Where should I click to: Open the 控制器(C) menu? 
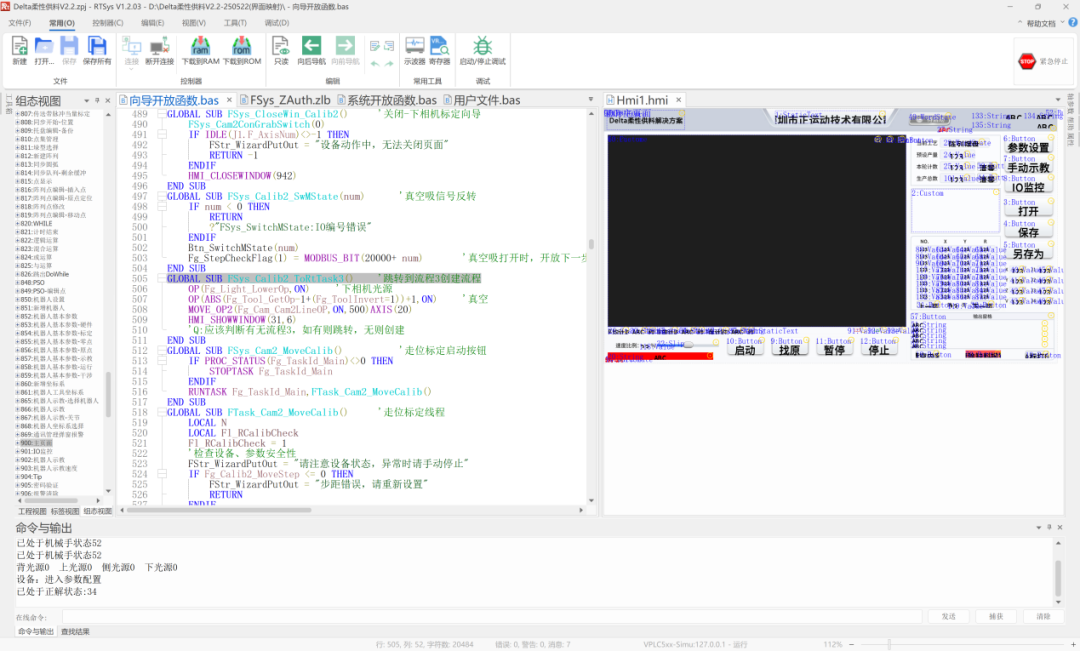point(107,23)
